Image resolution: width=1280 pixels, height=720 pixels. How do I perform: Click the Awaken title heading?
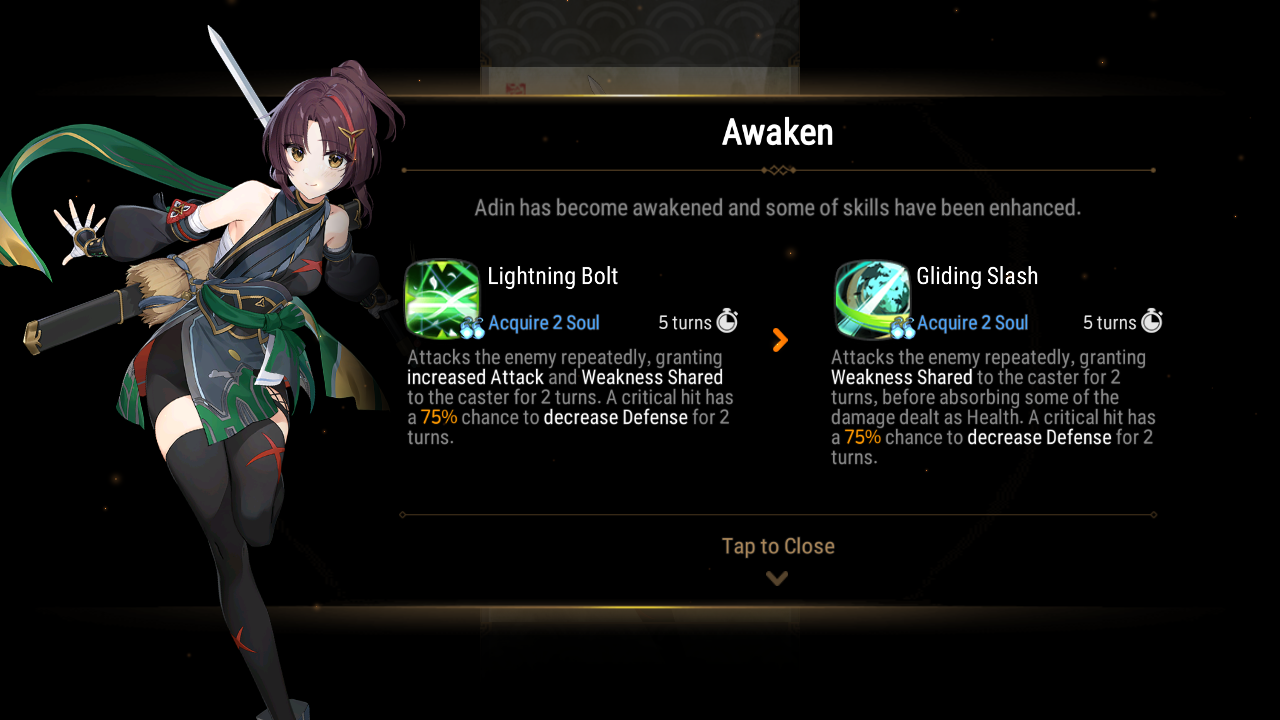(x=778, y=132)
